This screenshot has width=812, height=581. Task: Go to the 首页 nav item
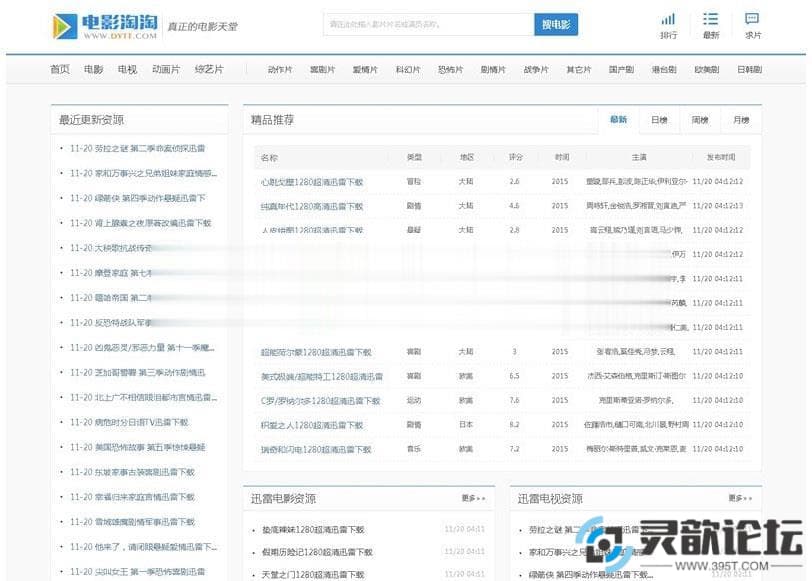coord(60,69)
